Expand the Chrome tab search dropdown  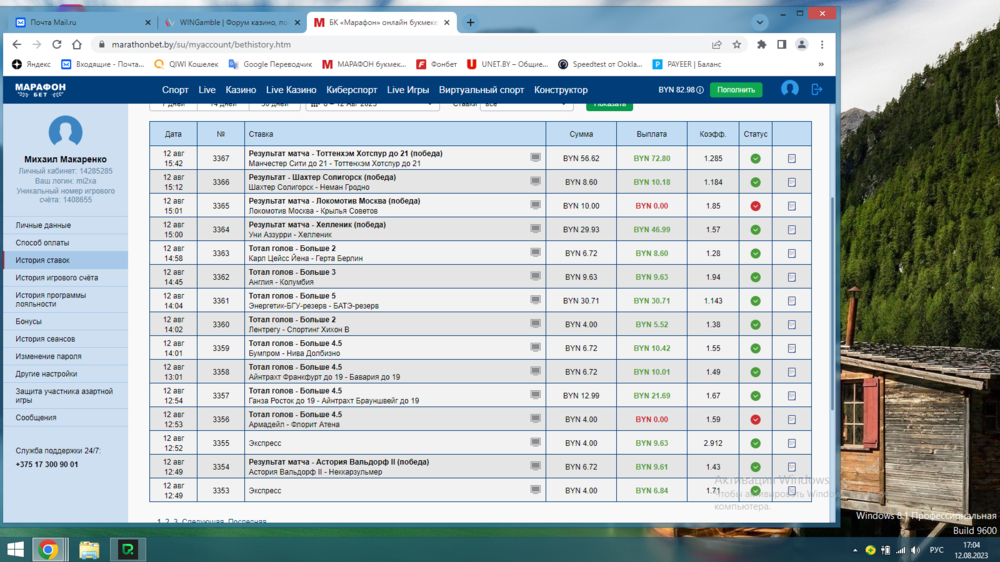coord(761,21)
